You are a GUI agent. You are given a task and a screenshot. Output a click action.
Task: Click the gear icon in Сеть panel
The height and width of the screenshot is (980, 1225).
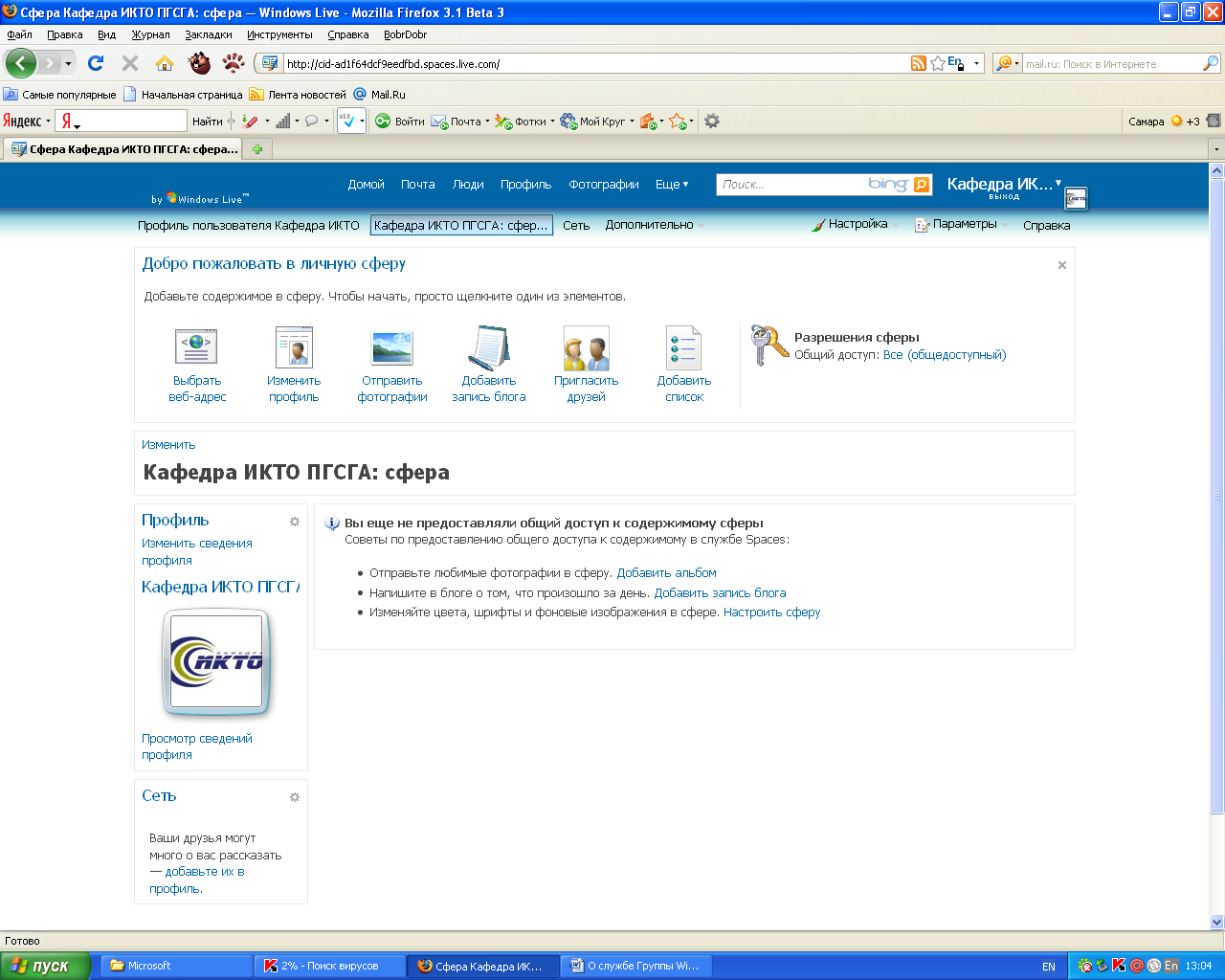[295, 797]
